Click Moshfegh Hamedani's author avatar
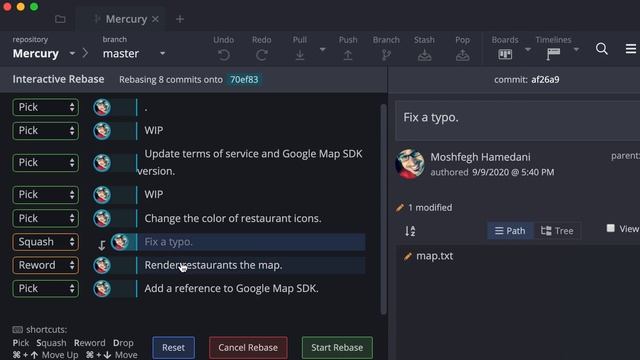 [410, 164]
